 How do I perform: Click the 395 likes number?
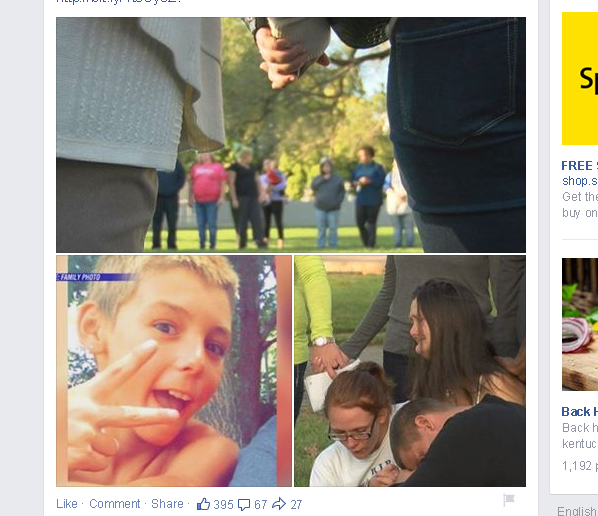click(x=223, y=505)
